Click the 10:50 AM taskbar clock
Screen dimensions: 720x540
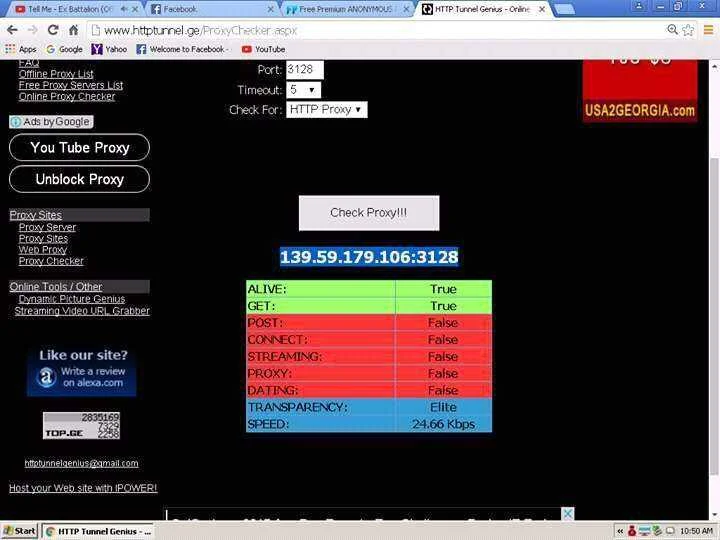click(696, 531)
